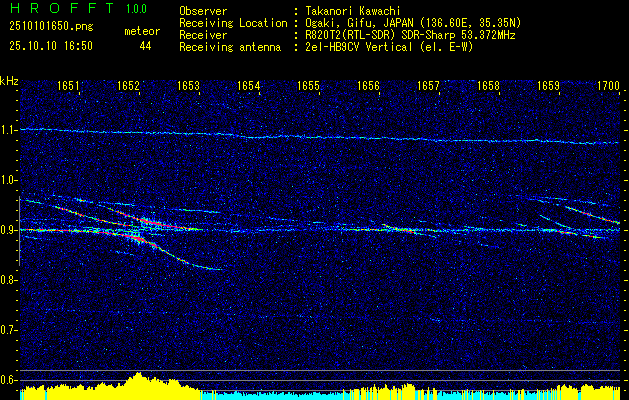This screenshot has height=400, width=629.
Task: Click the 0.9 frequency axis label
Action: [9, 230]
